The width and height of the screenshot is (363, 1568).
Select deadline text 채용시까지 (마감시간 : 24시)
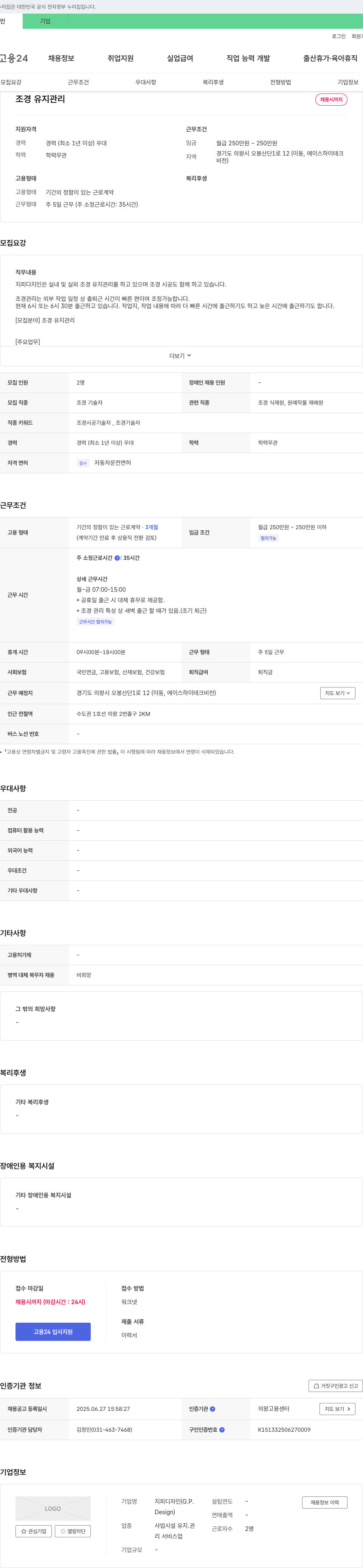tap(50, 1302)
